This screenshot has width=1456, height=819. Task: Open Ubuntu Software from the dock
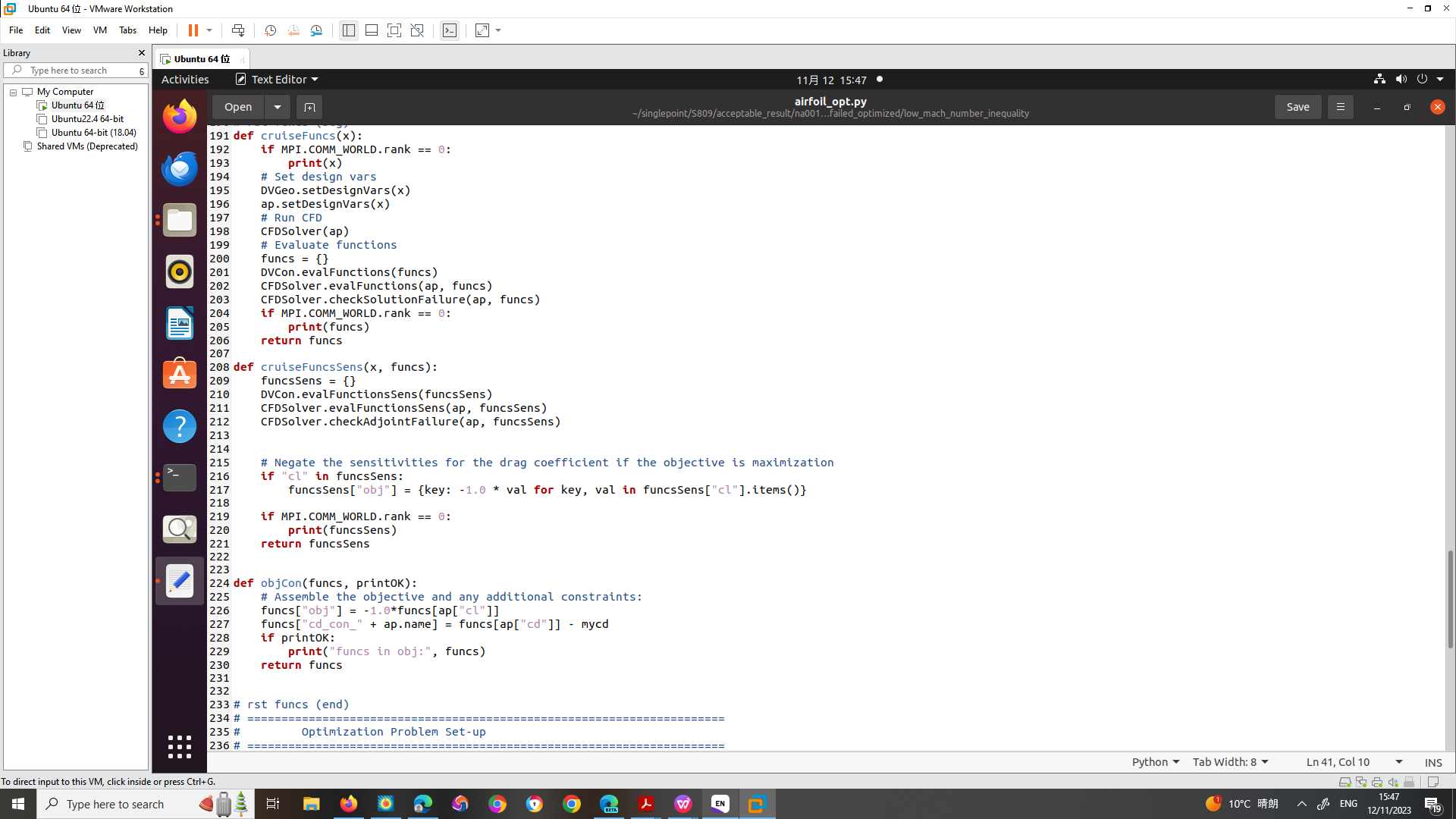click(179, 374)
